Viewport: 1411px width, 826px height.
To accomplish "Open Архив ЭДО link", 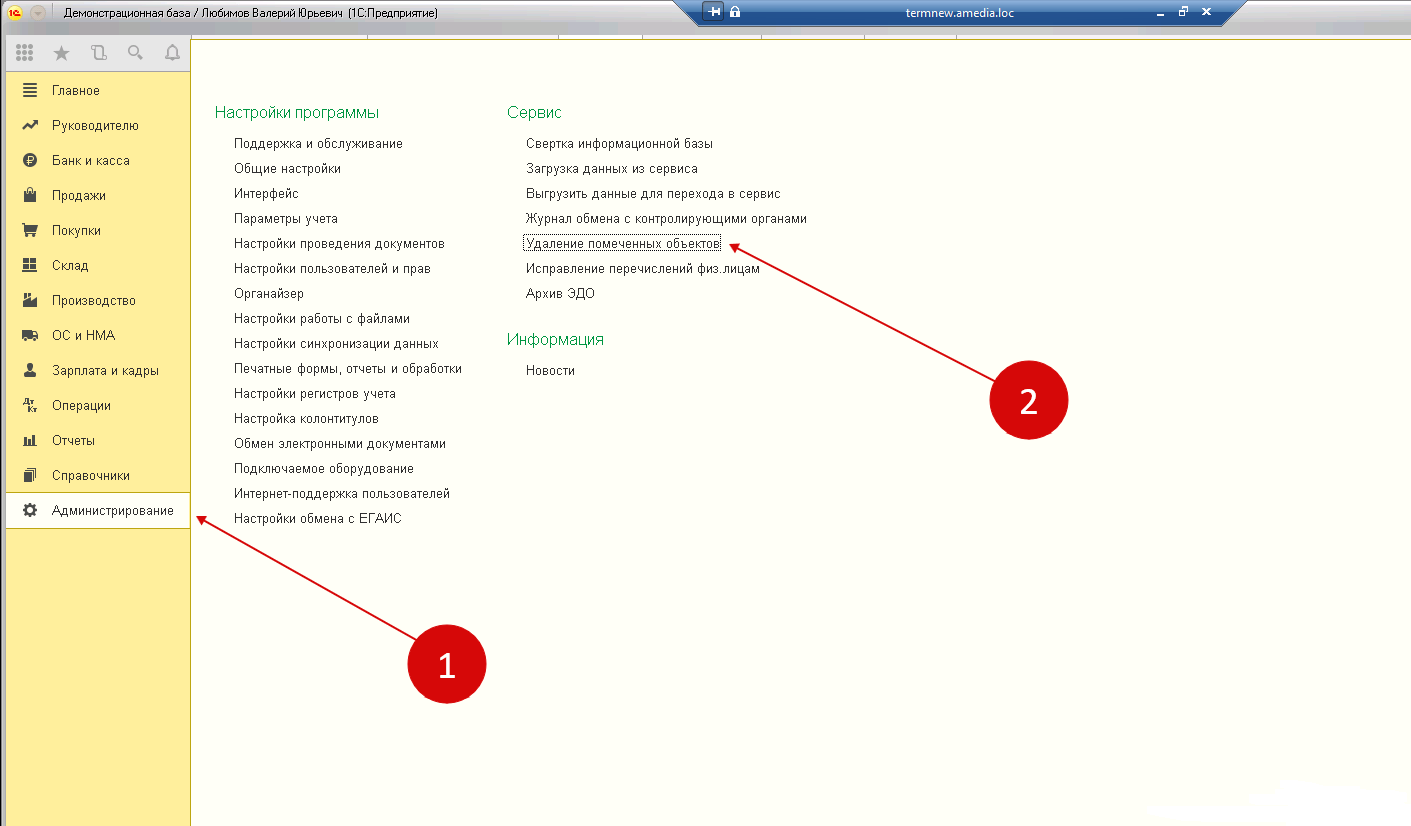I will coord(560,293).
